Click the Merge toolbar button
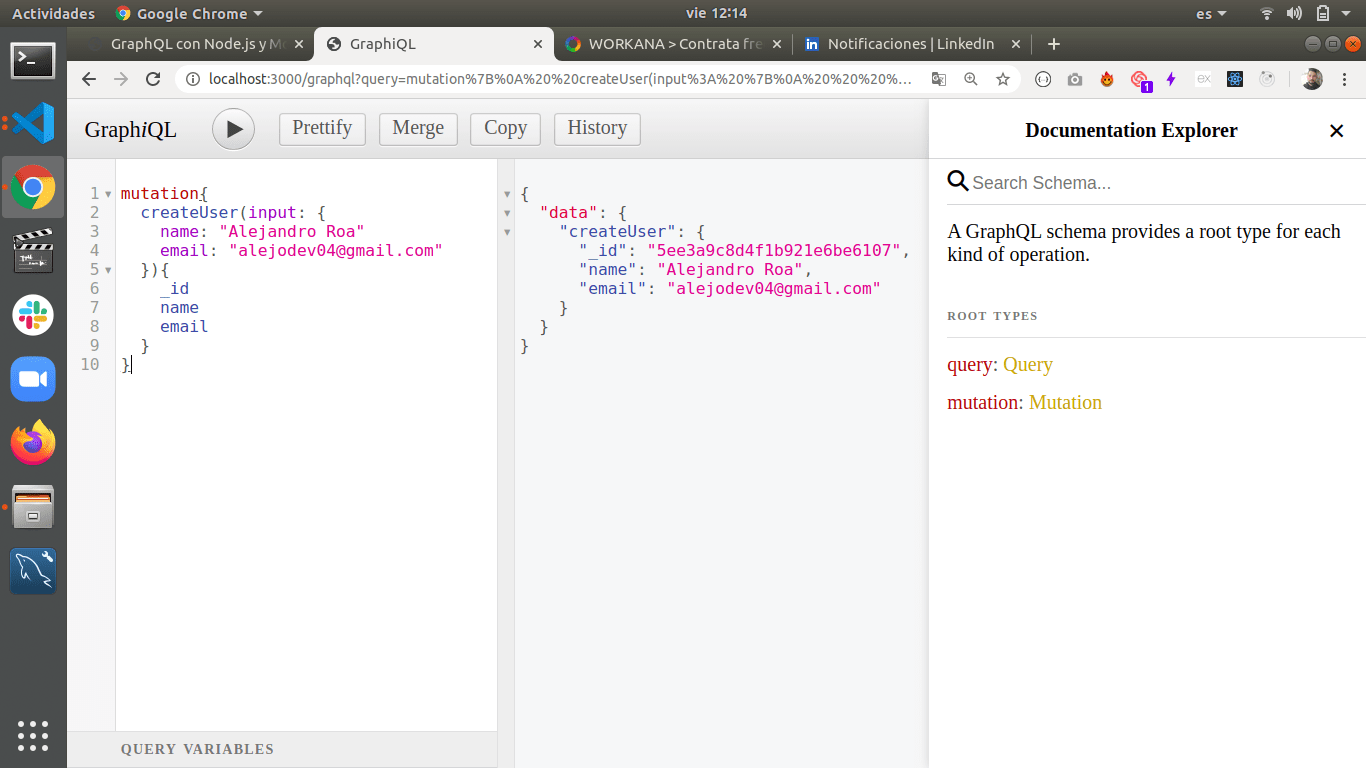This screenshot has height=768, width=1366. 418,128
